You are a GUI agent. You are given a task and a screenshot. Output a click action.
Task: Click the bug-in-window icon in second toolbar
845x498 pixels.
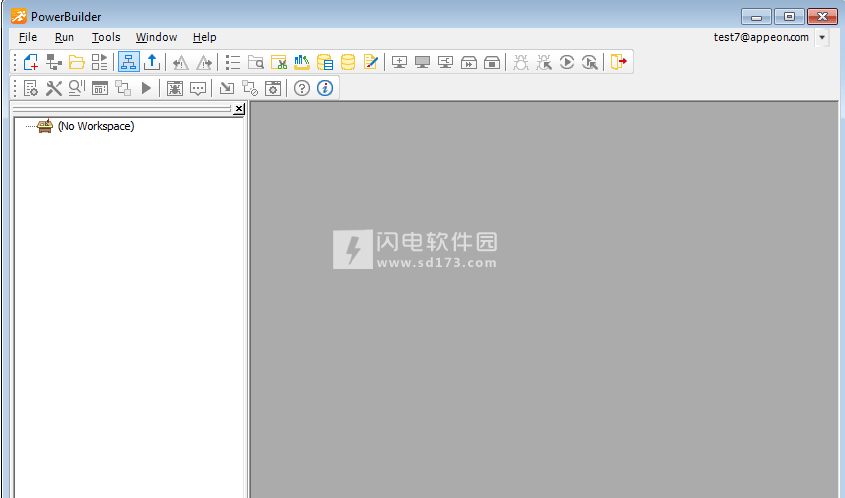tap(175, 88)
